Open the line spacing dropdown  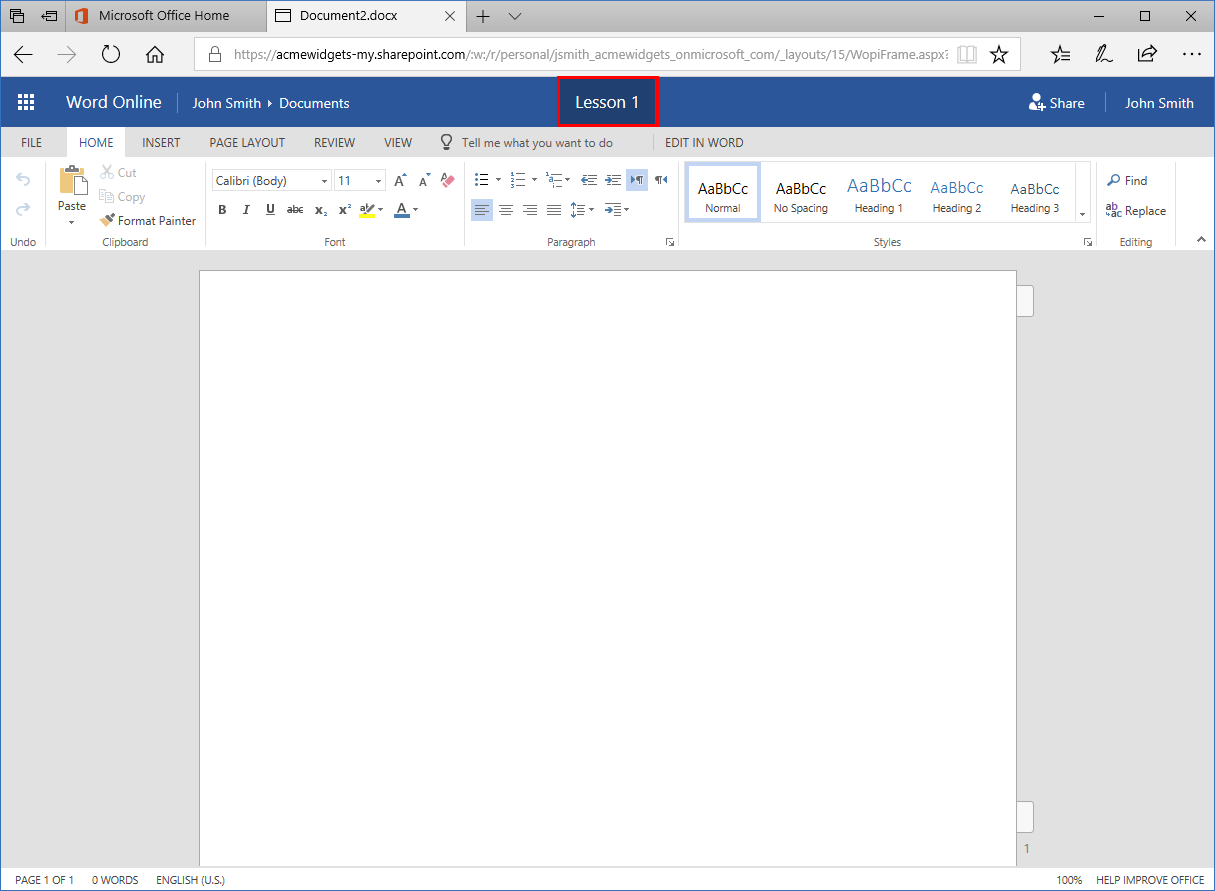tap(581, 210)
